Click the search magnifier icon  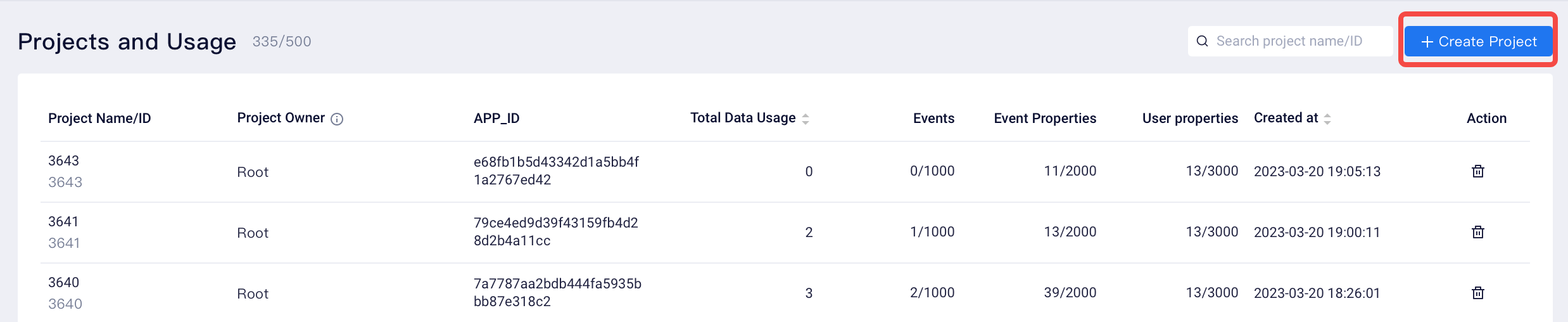[1202, 41]
